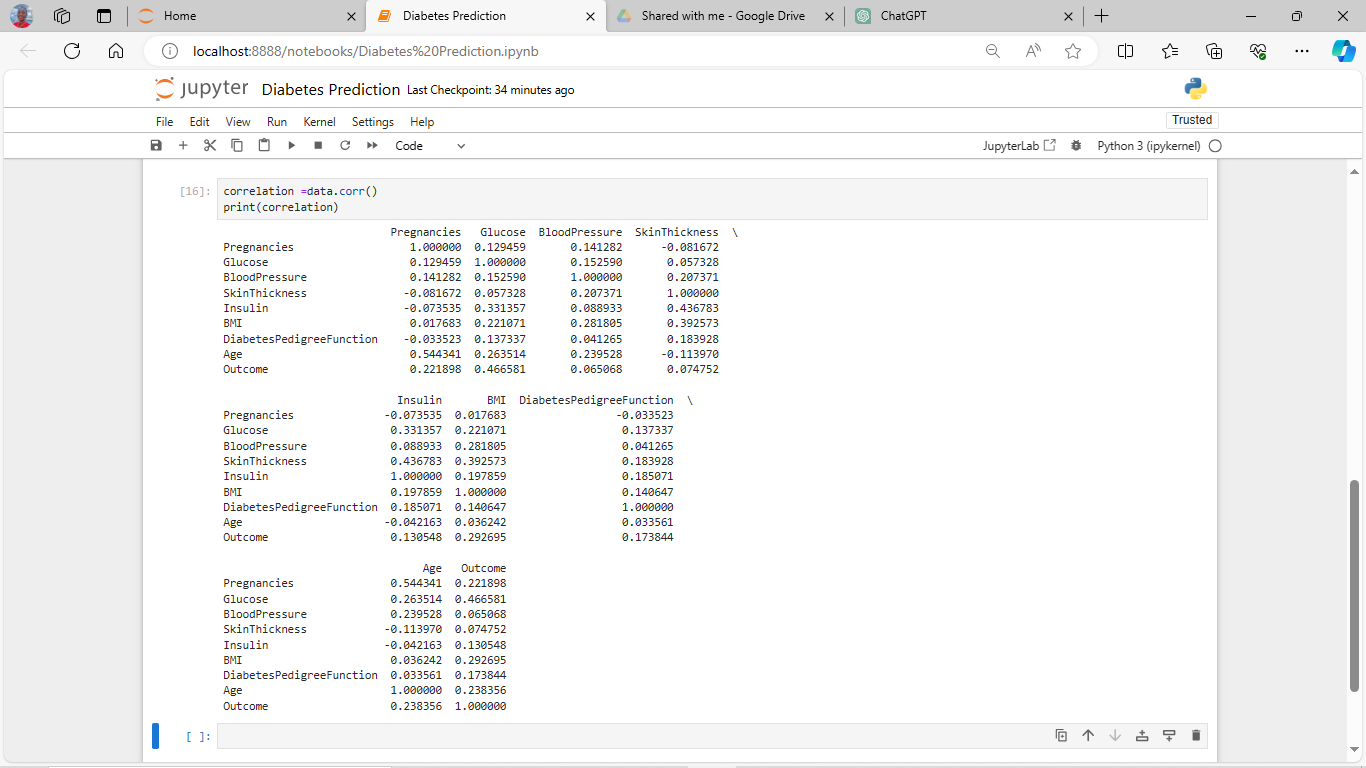The height and width of the screenshot is (768, 1366).
Task: Click the Trusted notebook button
Action: (x=1192, y=120)
